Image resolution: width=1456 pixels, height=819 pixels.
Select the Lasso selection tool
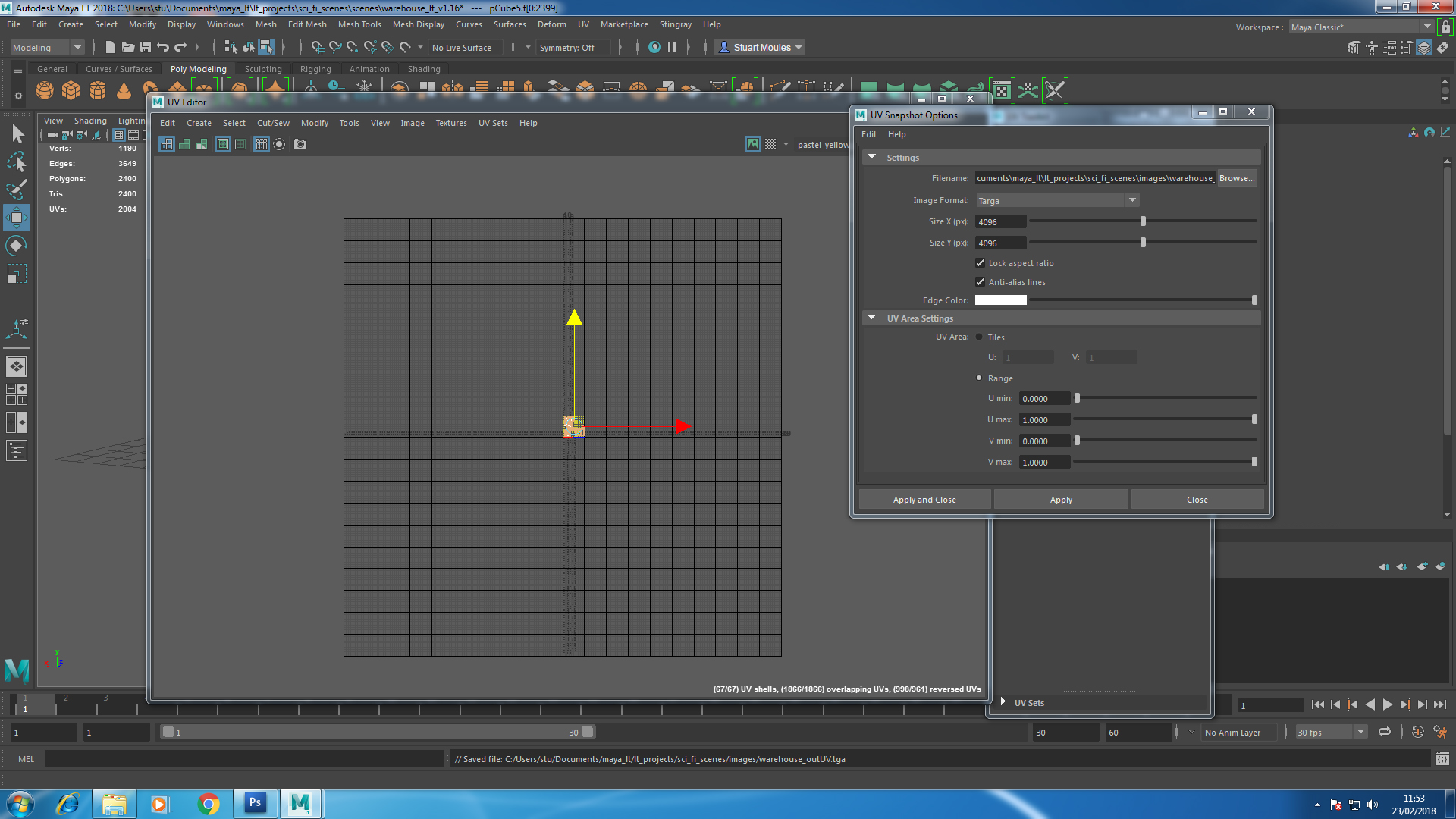pos(17,162)
